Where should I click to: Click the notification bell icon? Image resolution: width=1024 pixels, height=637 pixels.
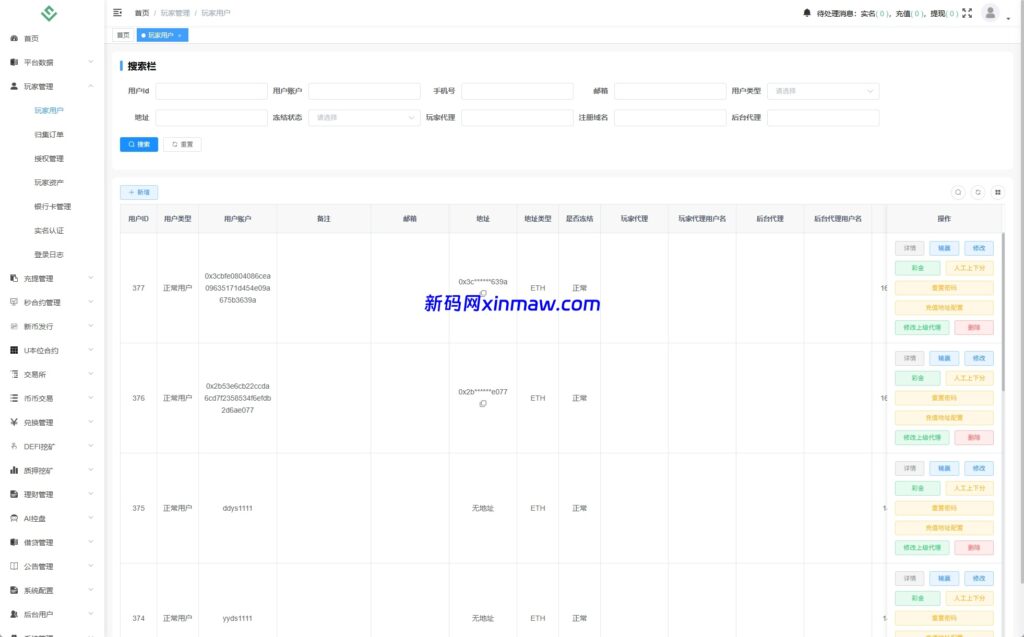807,13
